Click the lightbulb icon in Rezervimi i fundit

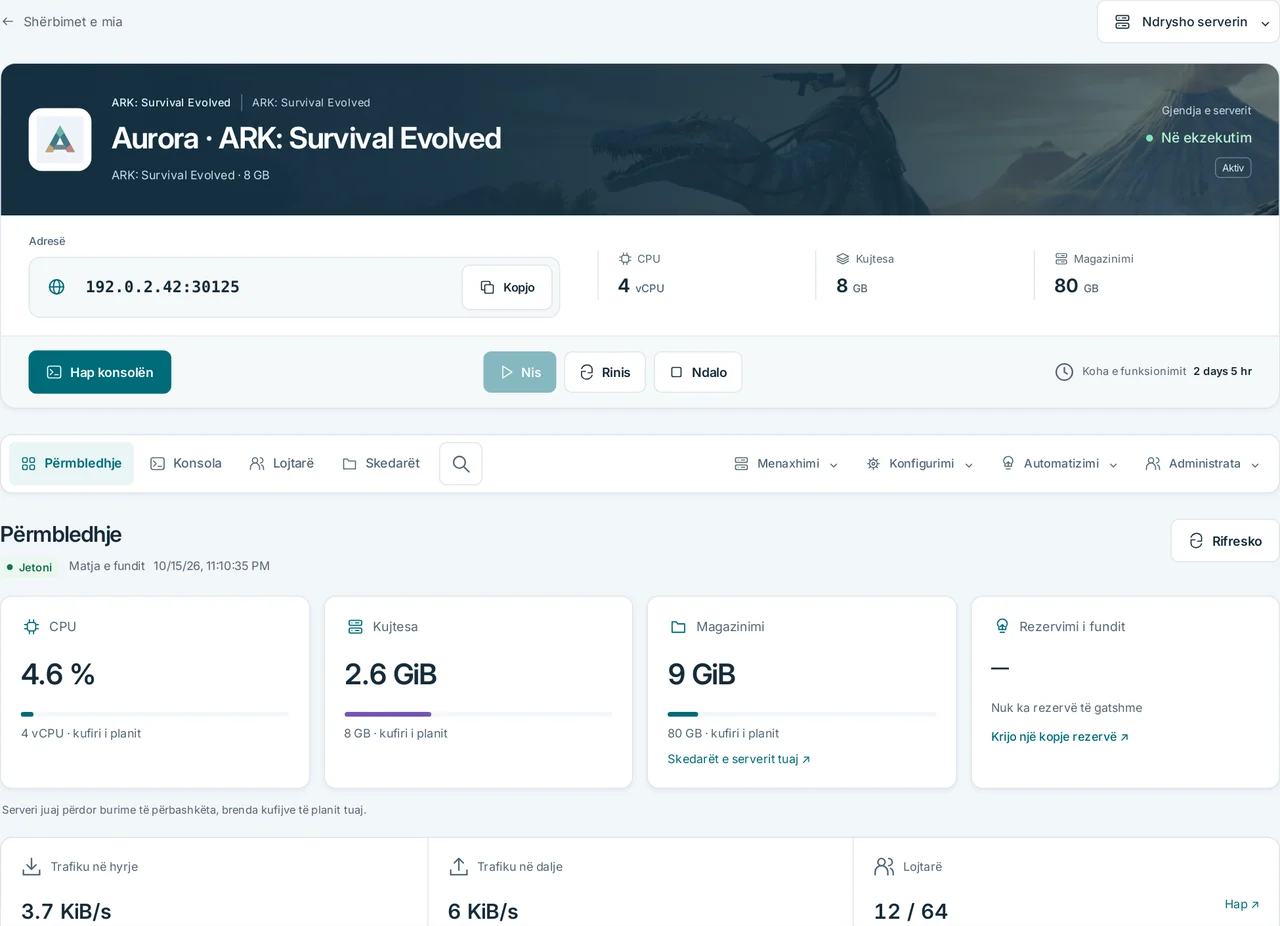click(1001, 626)
